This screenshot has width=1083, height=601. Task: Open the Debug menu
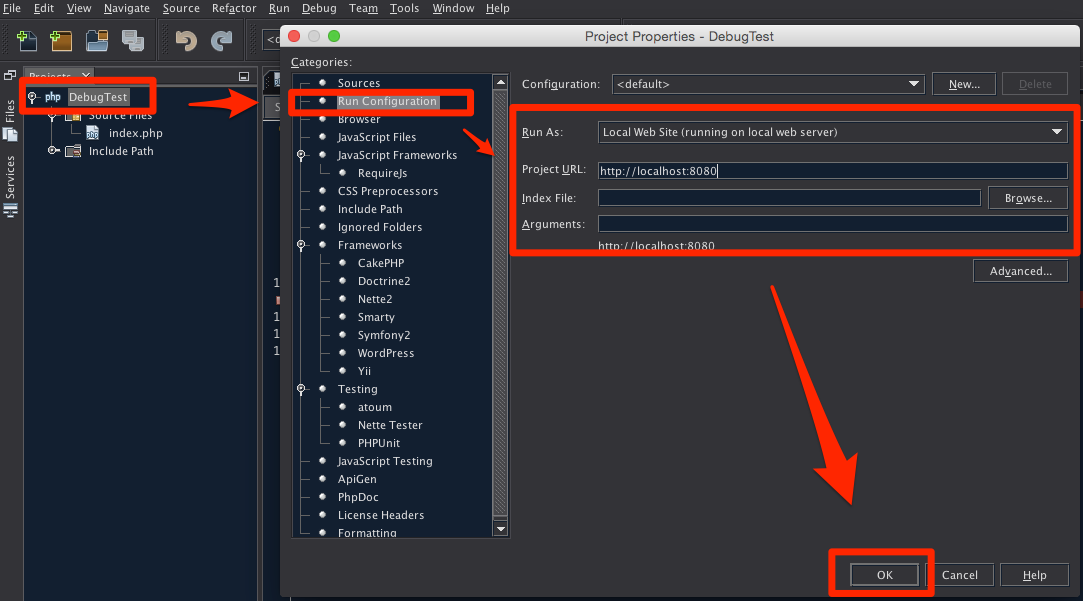point(319,8)
